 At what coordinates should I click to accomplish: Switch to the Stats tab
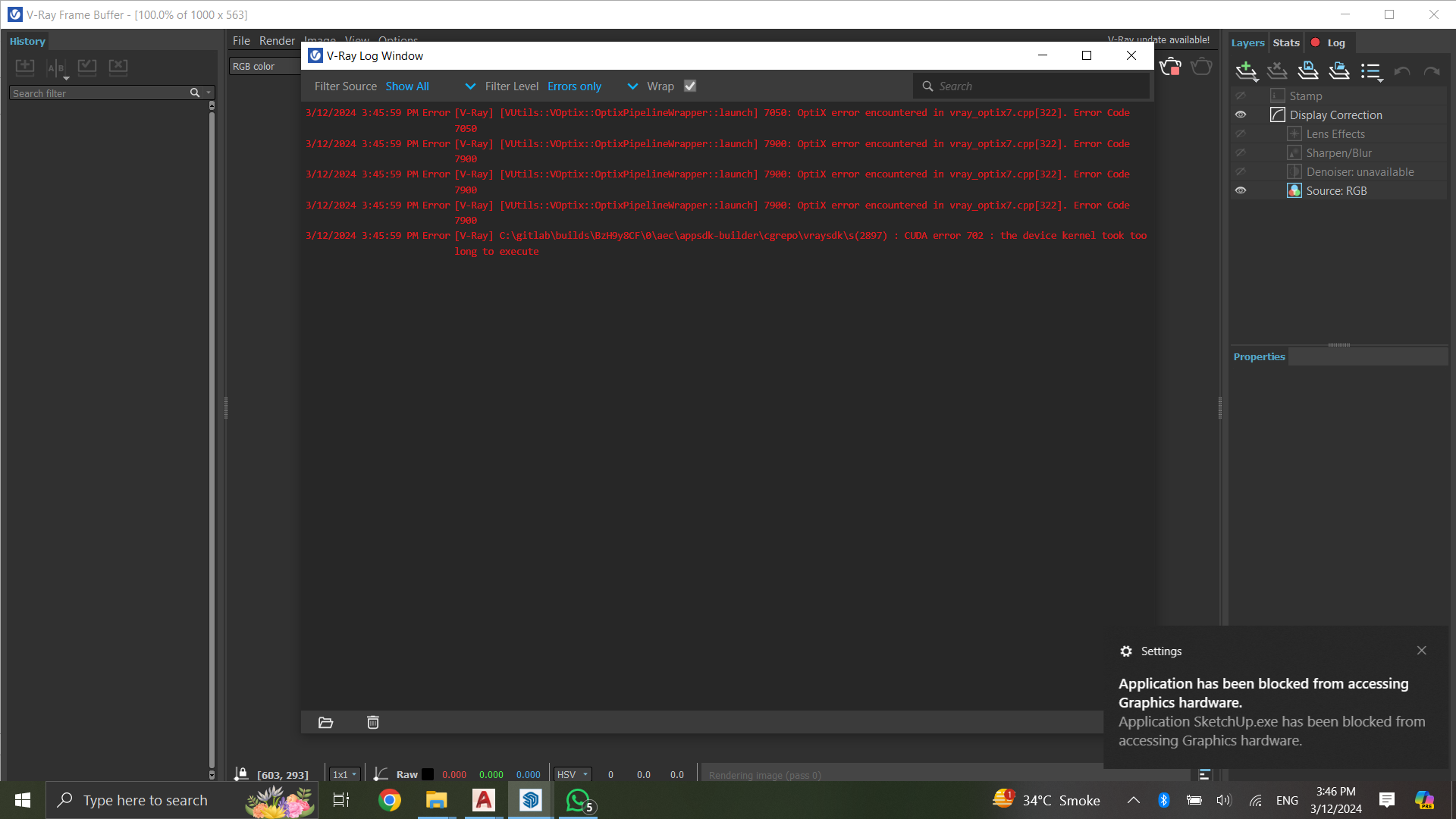[x=1285, y=42]
